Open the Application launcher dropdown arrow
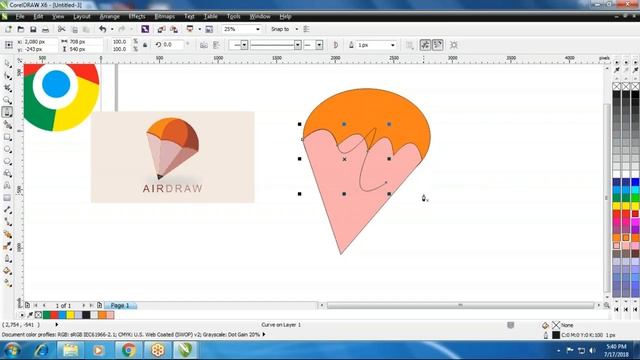Image resolution: width=640 pixels, height=360 pixels. click(200, 29)
